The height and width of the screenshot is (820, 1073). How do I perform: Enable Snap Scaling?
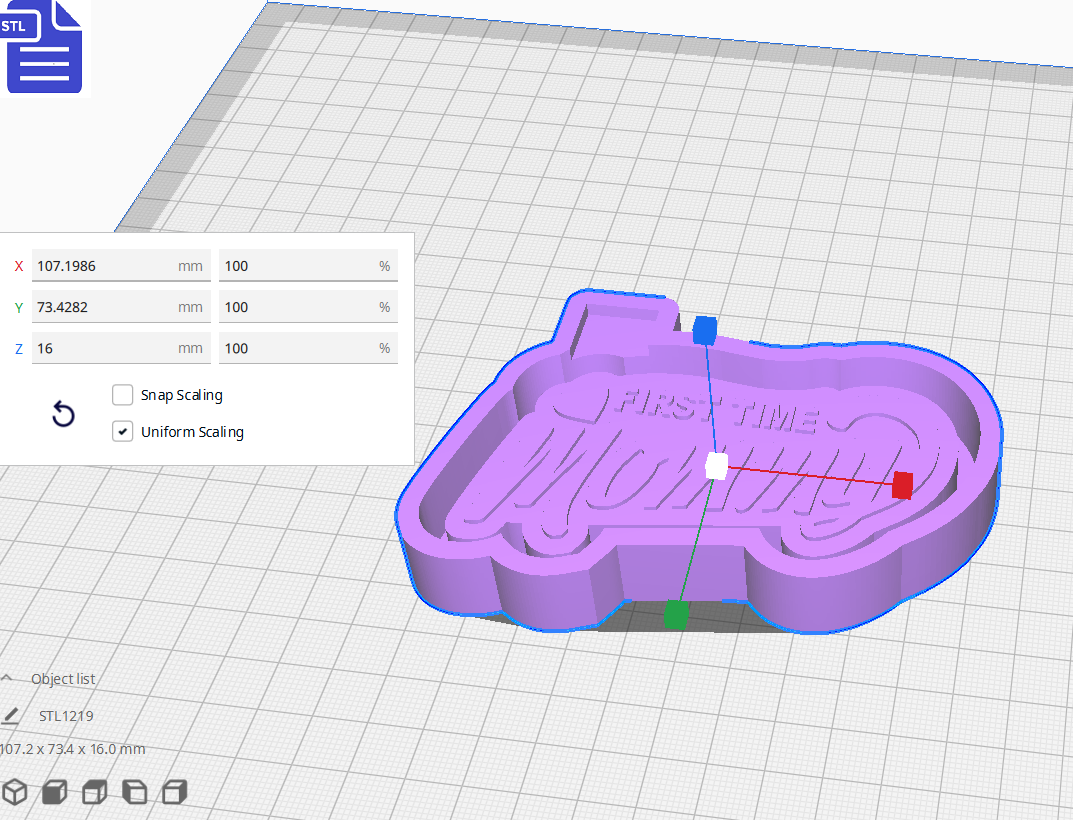coord(122,395)
